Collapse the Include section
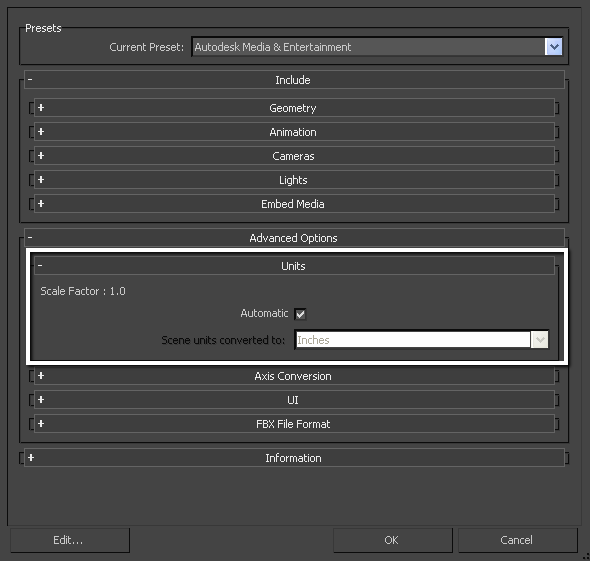Screen dimensions: 590x561 coord(30,79)
